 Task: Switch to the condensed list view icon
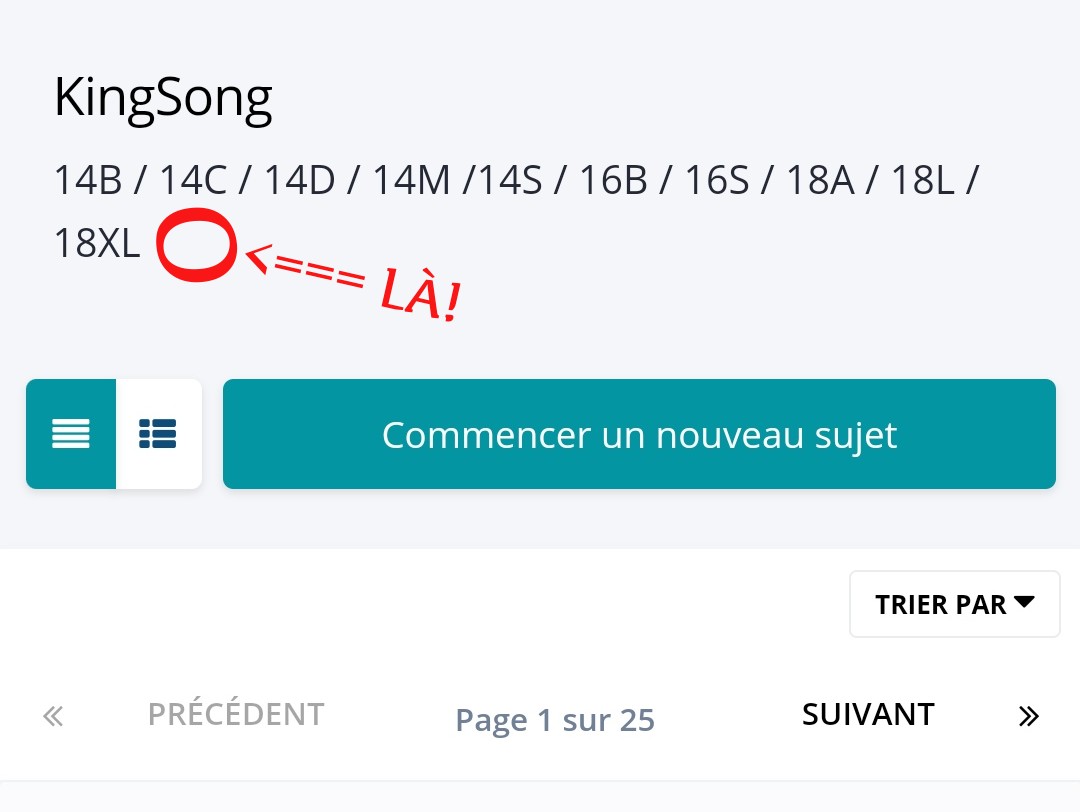pyautogui.click(x=71, y=434)
